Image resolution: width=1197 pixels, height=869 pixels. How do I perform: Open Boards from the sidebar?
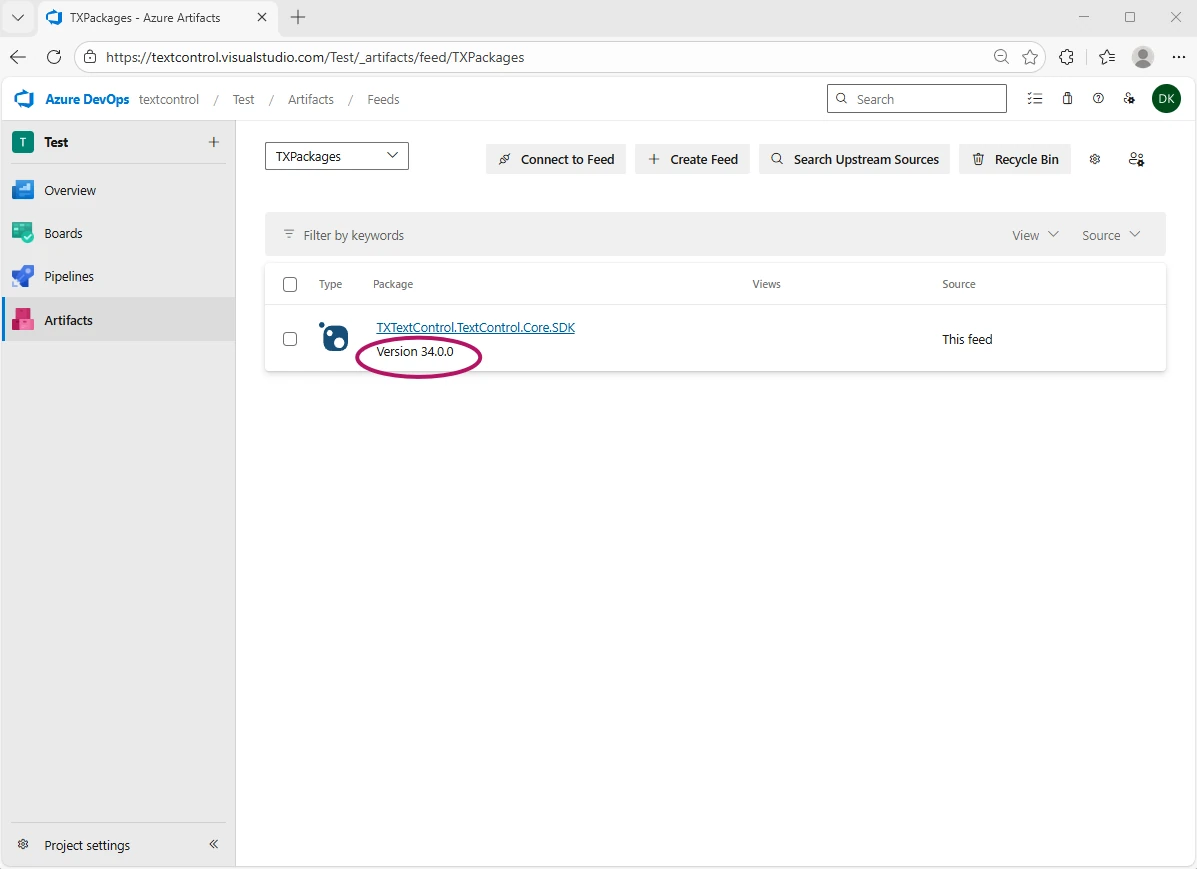(62, 233)
